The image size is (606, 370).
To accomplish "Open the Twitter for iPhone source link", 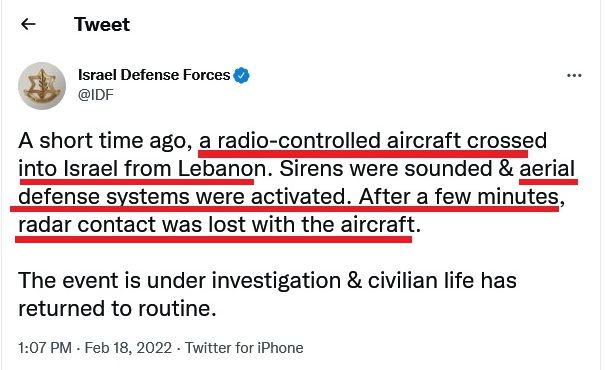I will (244, 348).
